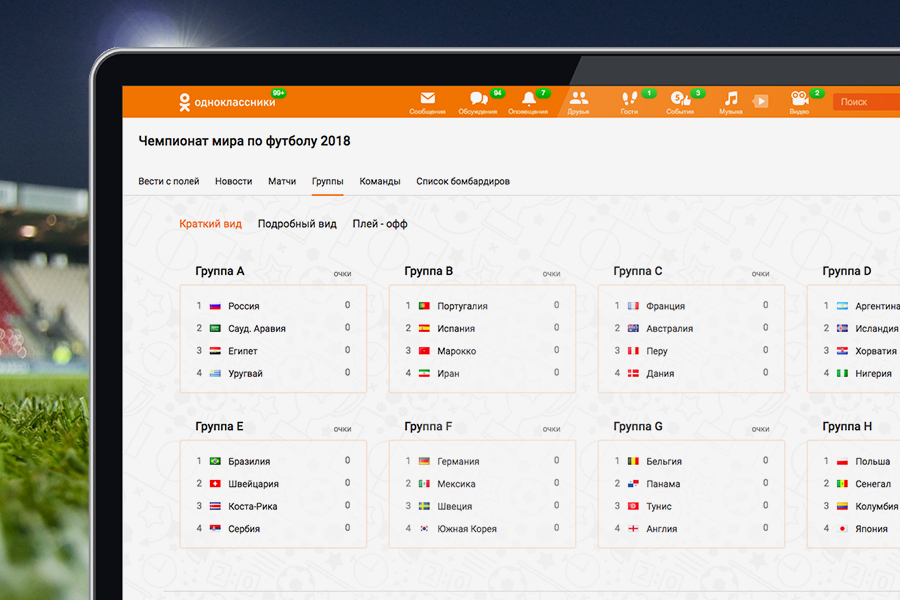Select Россия in Группа A
The width and height of the screenshot is (900, 600).
coord(243,306)
